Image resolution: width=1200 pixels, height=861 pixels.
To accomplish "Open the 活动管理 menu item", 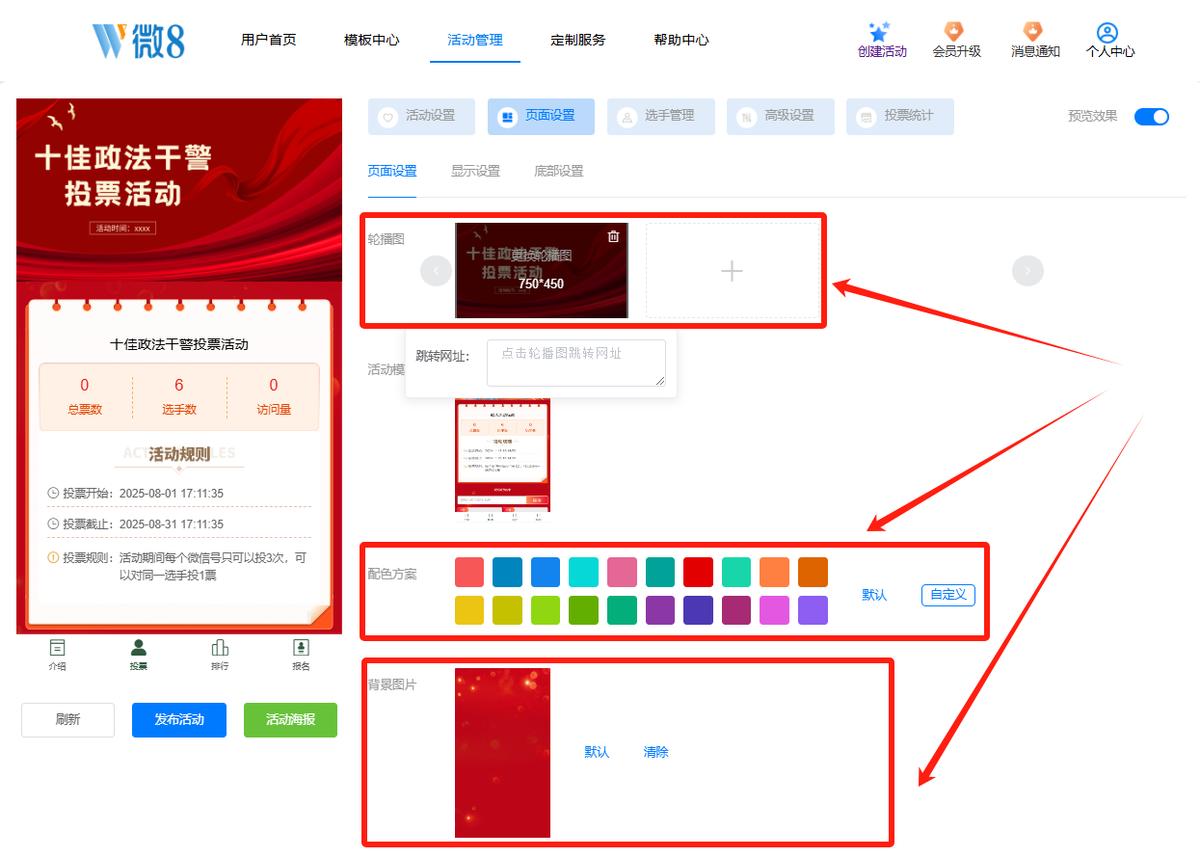I will click(475, 40).
